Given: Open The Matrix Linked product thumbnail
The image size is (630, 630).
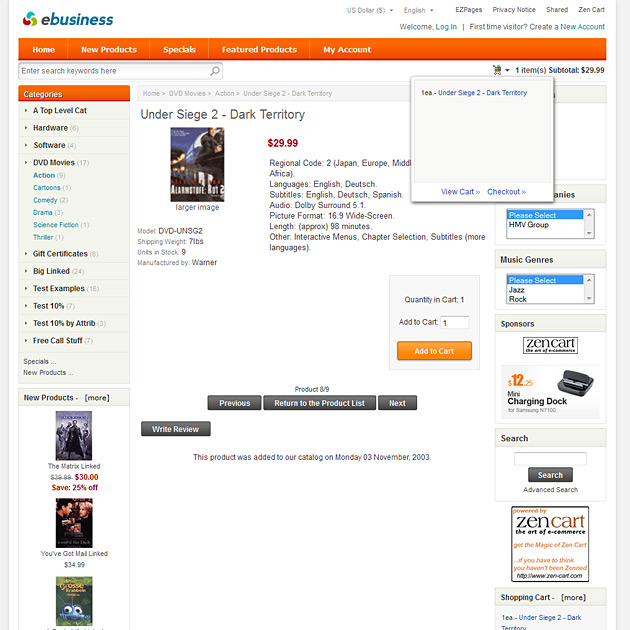Looking at the screenshot, I should (x=74, y=436).
